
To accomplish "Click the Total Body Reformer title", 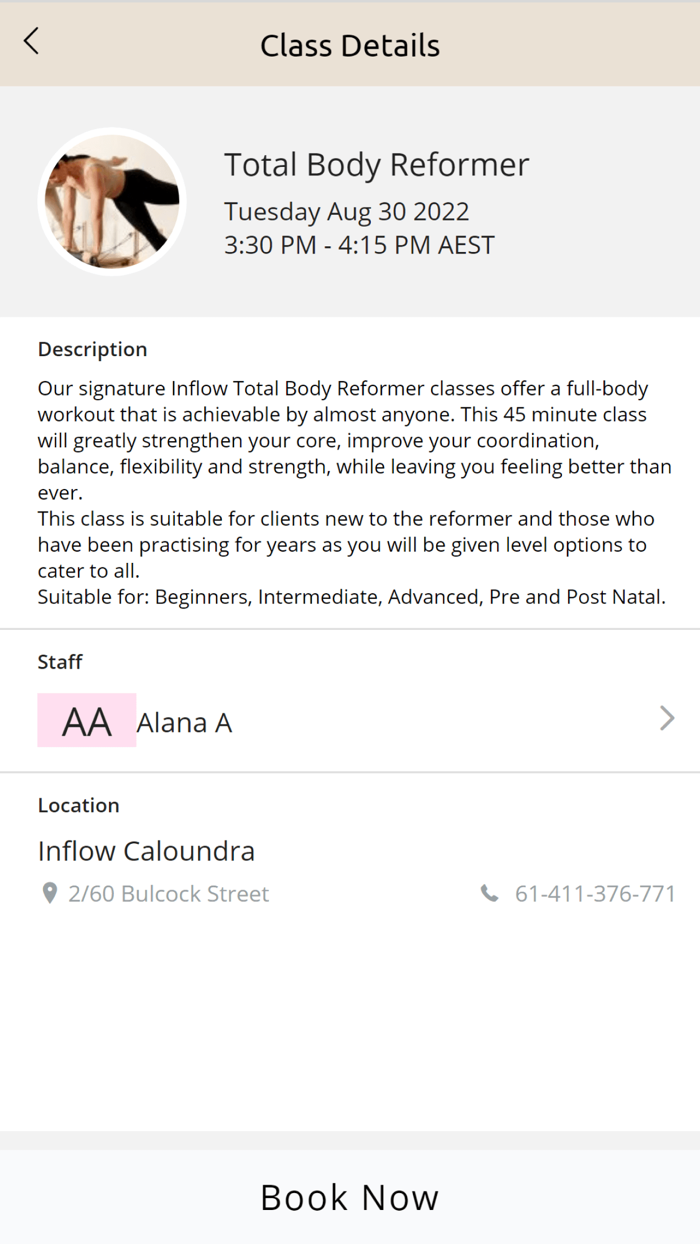I will tap(376, 164).
